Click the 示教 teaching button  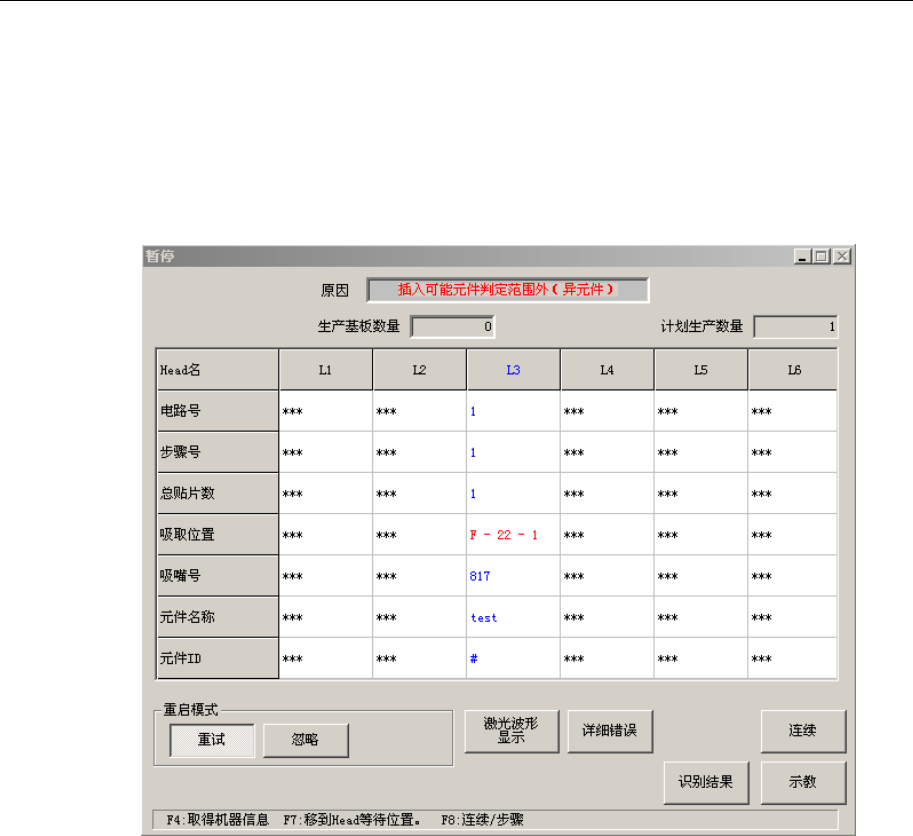click(x=803, y=782)
